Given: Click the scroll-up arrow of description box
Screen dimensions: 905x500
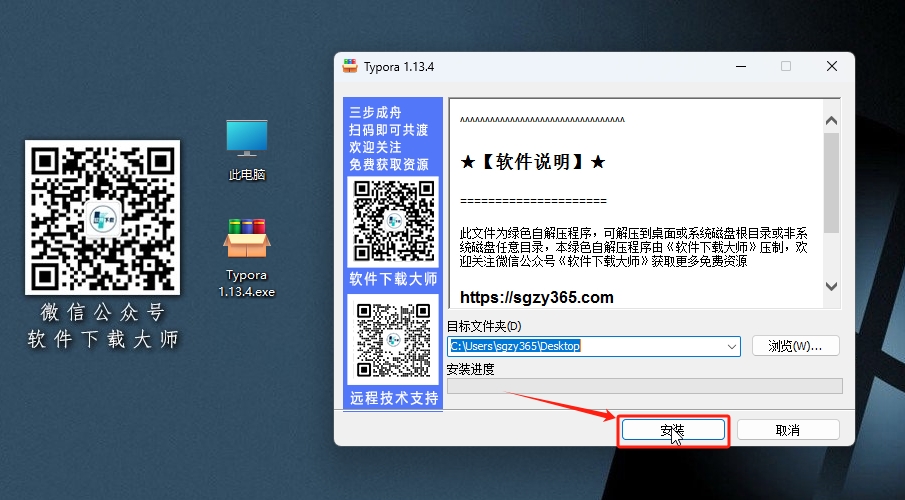Looking at the screenshot, I should pyautogui.click(x=831, y=121).
